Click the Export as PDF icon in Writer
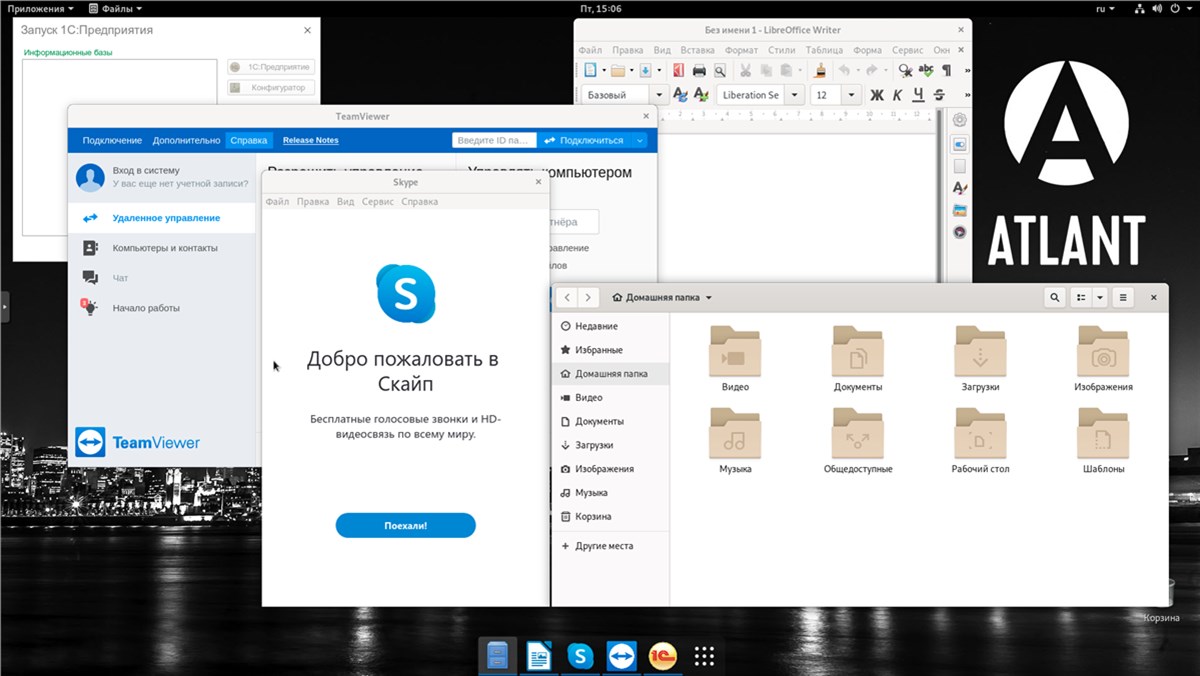 pos(678,70)
